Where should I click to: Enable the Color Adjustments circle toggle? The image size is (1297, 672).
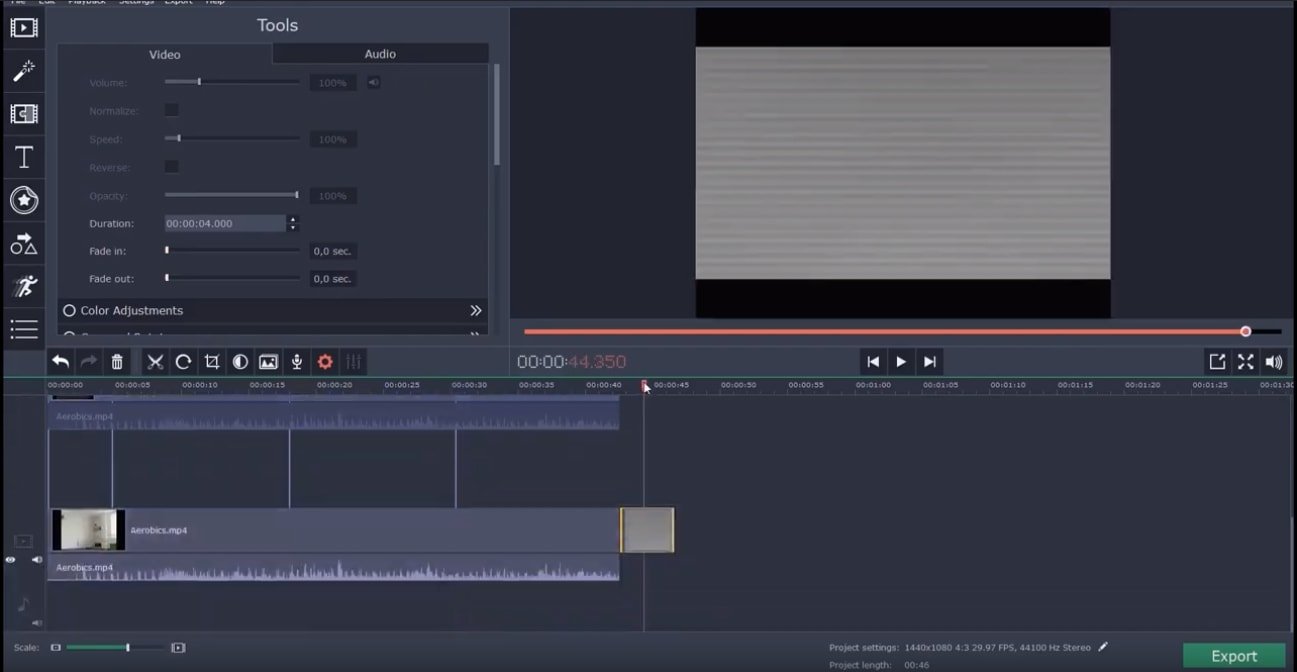coord(69,311)
